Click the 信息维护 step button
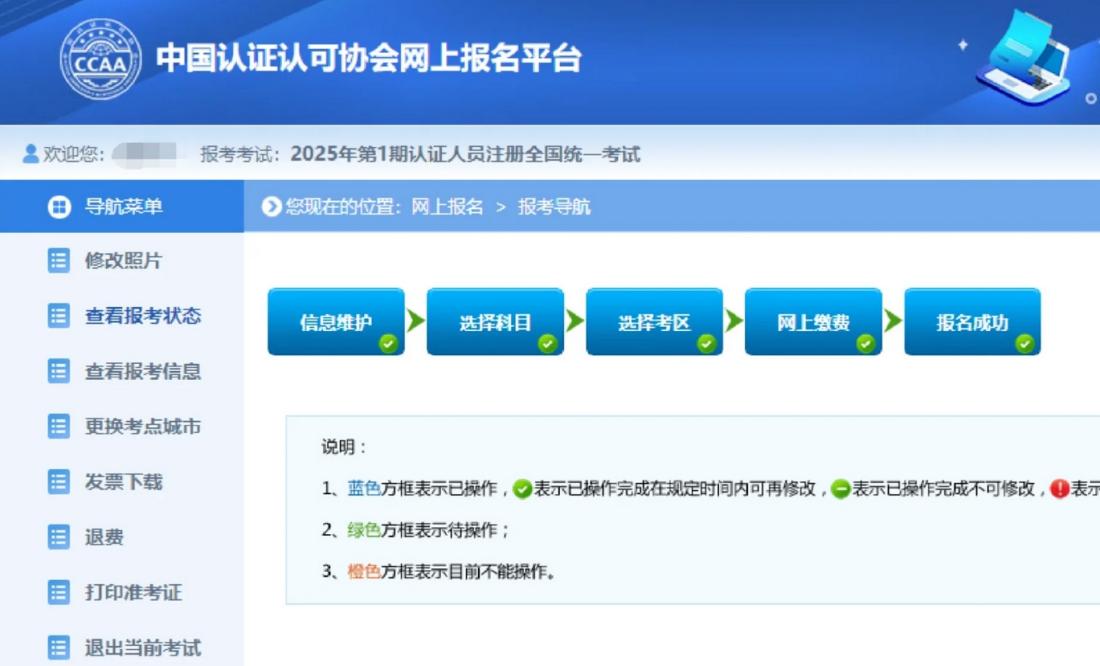This screenshot has width=1100, height=666. tap(336, 322)
